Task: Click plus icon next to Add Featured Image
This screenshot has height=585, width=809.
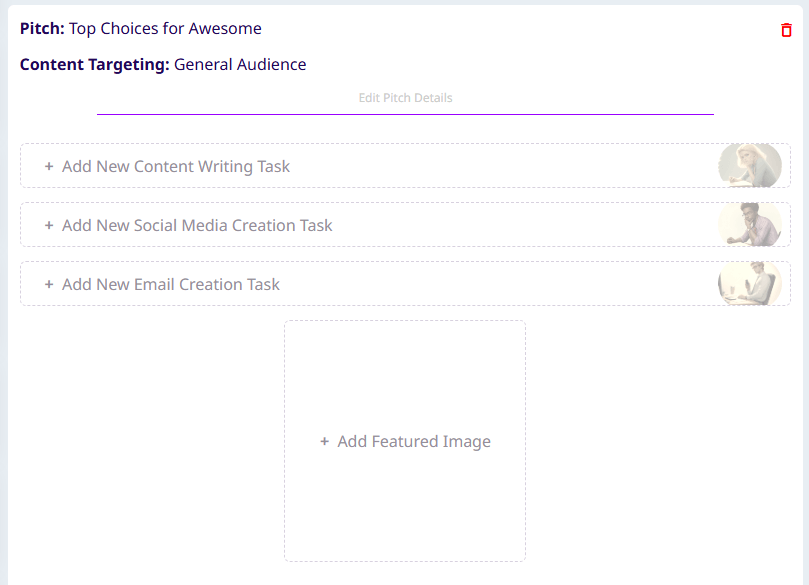Action: (x=324, y=441)
